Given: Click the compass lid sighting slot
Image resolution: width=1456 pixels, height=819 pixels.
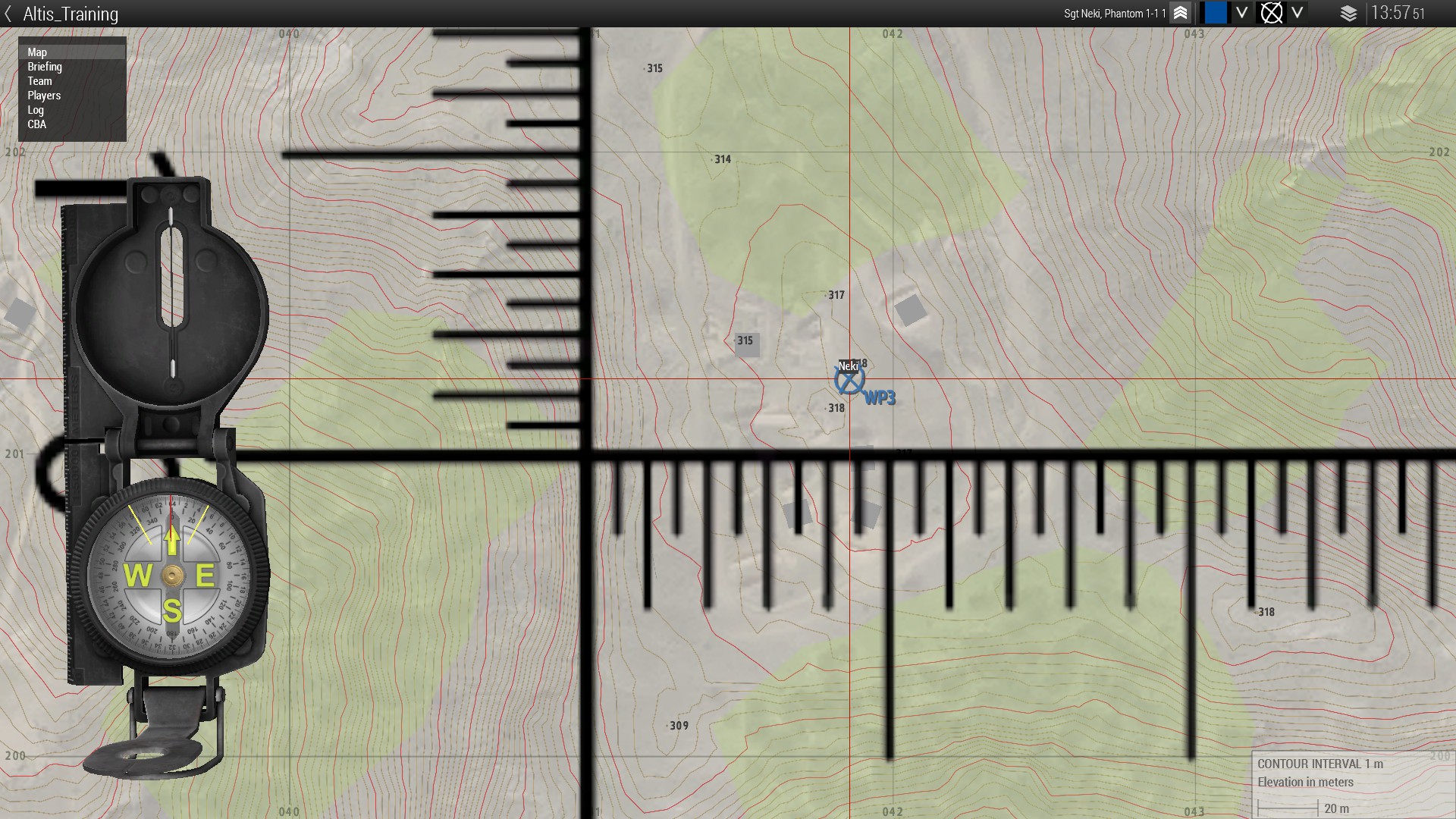Looking at the screenshot, I should [172, 277].
